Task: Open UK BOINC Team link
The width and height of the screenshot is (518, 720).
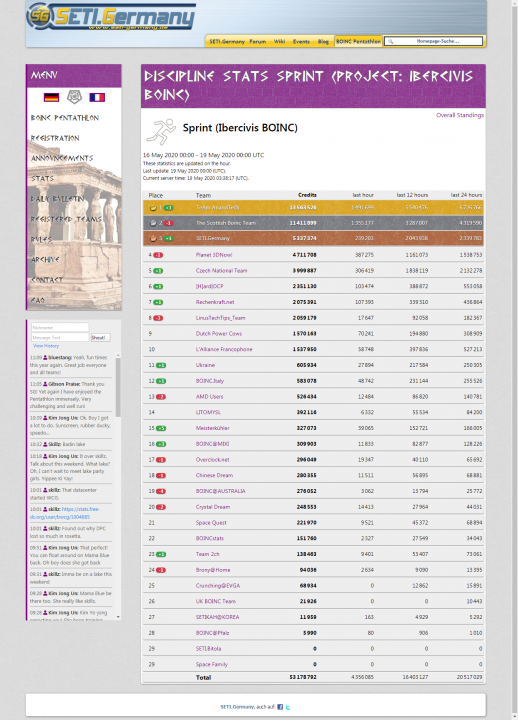Action: pyautogui.click(x=215, y=602)
